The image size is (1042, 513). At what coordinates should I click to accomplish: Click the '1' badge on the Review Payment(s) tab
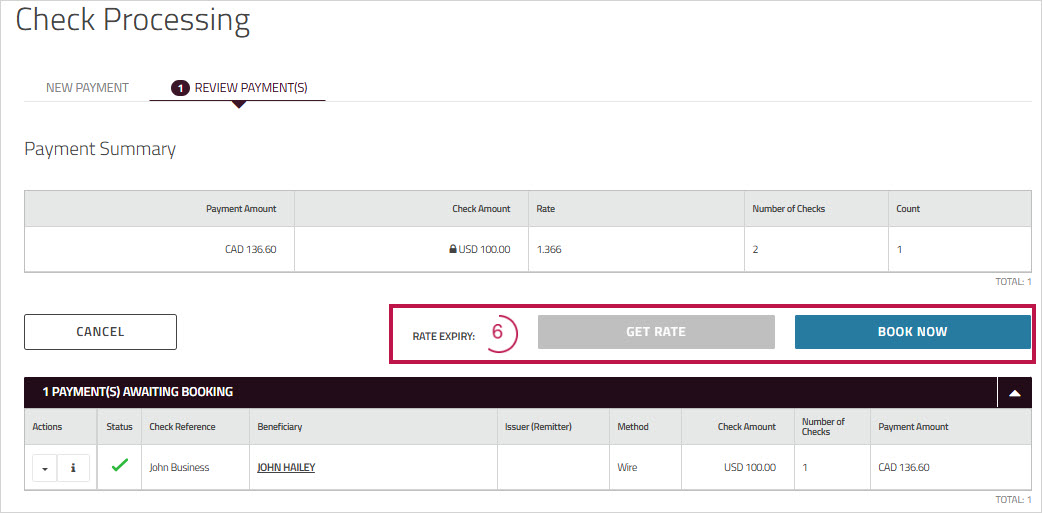tap(180, 88)
